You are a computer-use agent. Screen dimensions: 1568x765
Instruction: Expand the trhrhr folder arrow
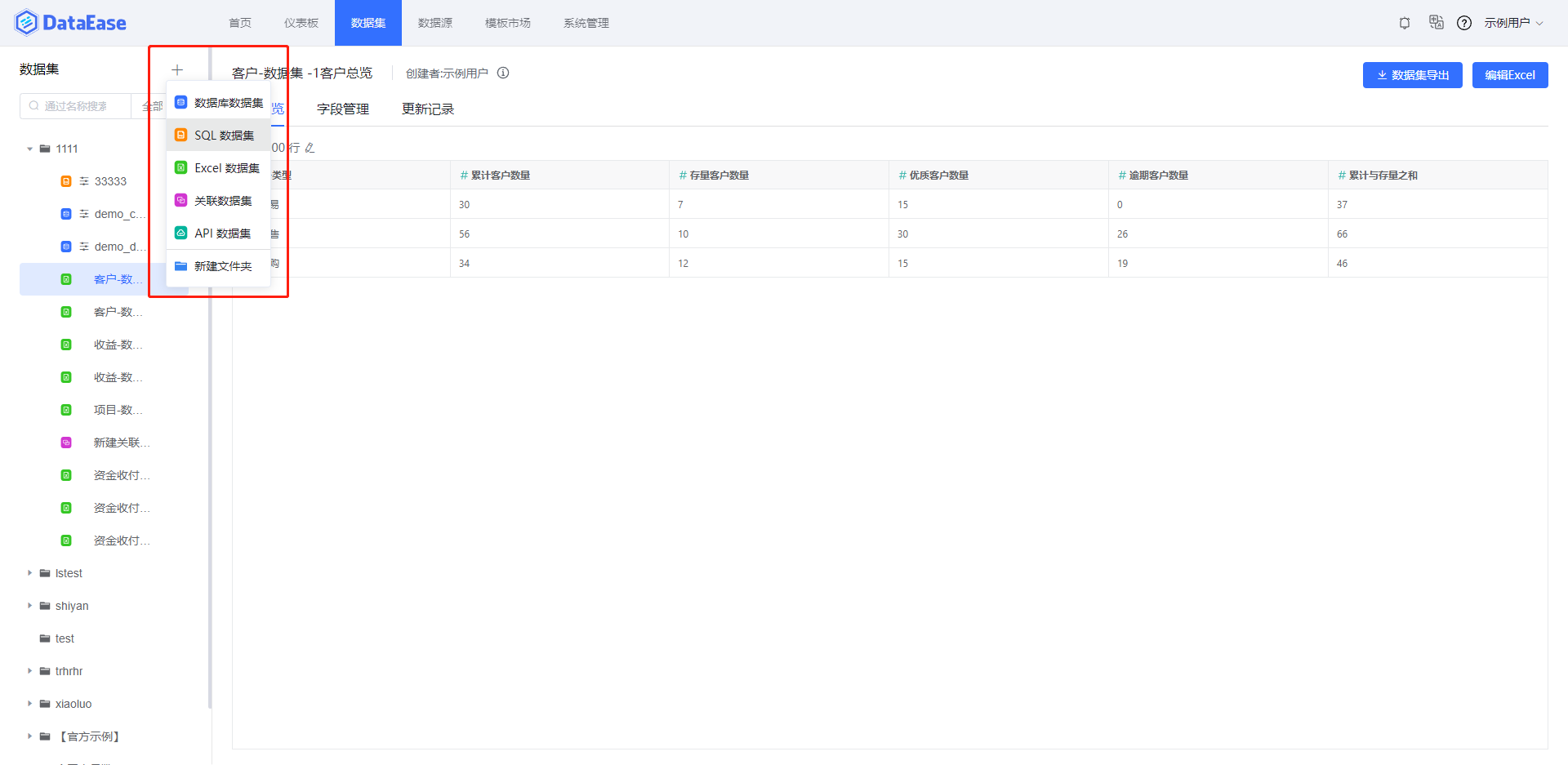pos(29,671)
